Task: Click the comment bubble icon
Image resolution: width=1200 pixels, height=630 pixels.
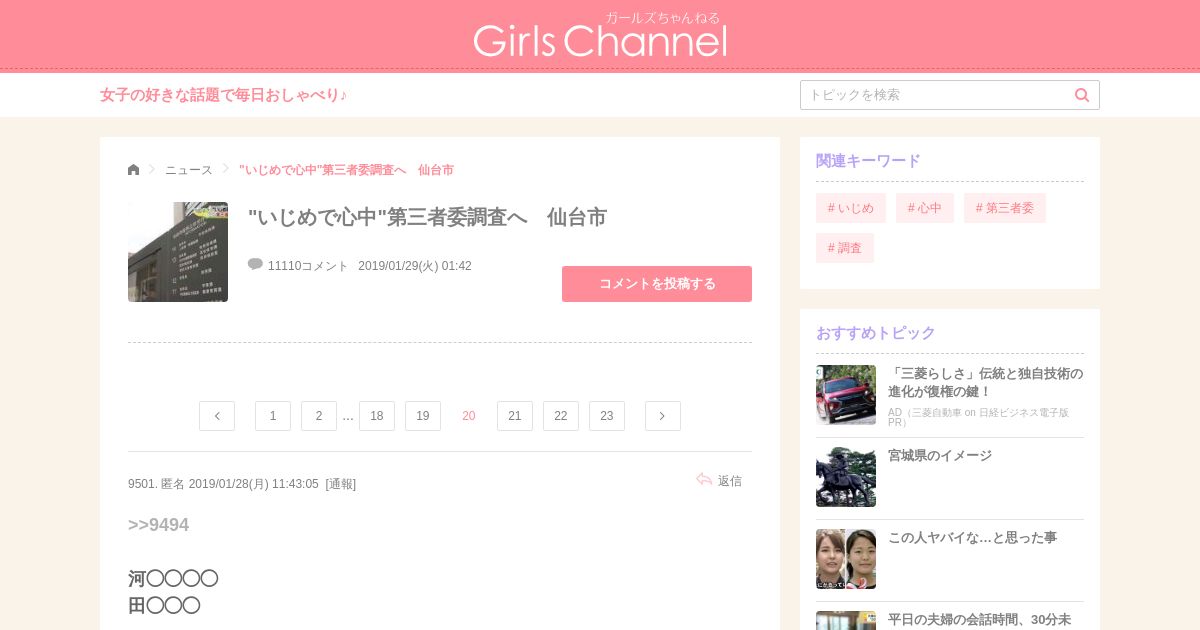Action: coord(255,265)
